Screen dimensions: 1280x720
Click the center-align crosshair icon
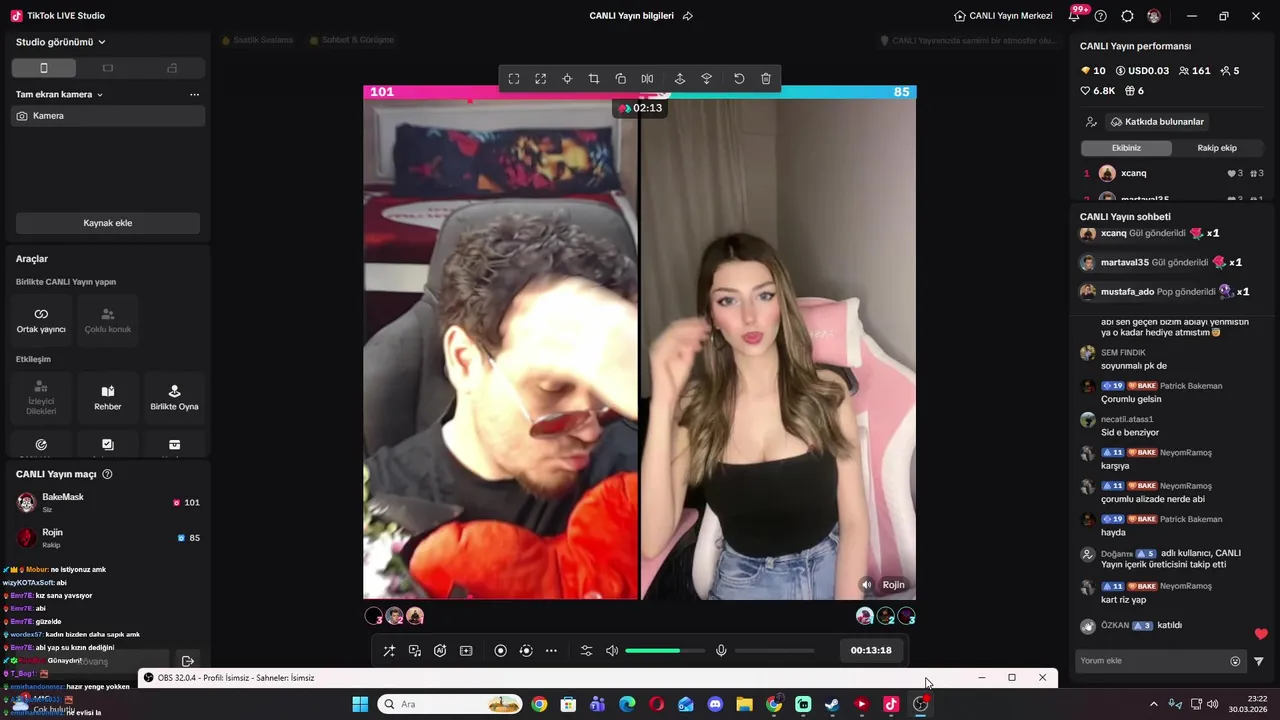[x=567, y=79]
